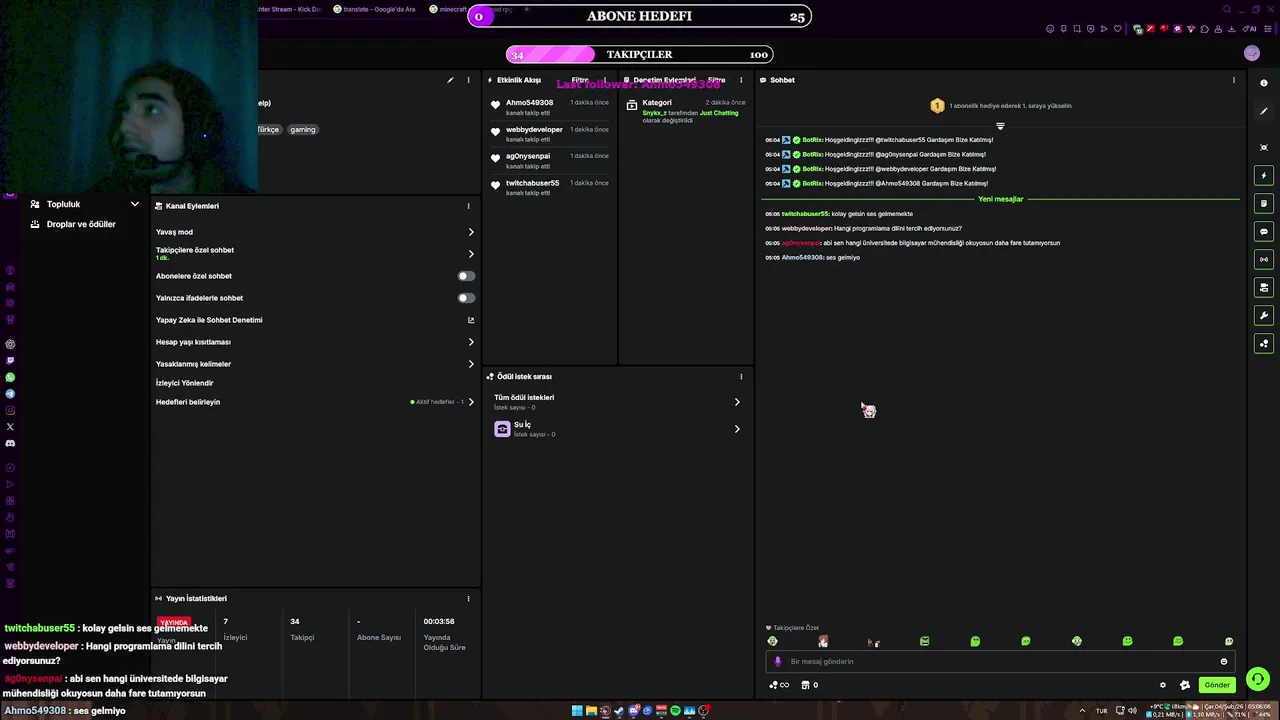Open Sohbet panel three-dot menu
Viewport: 1280px width, 720px height.
pos(1233,80)
